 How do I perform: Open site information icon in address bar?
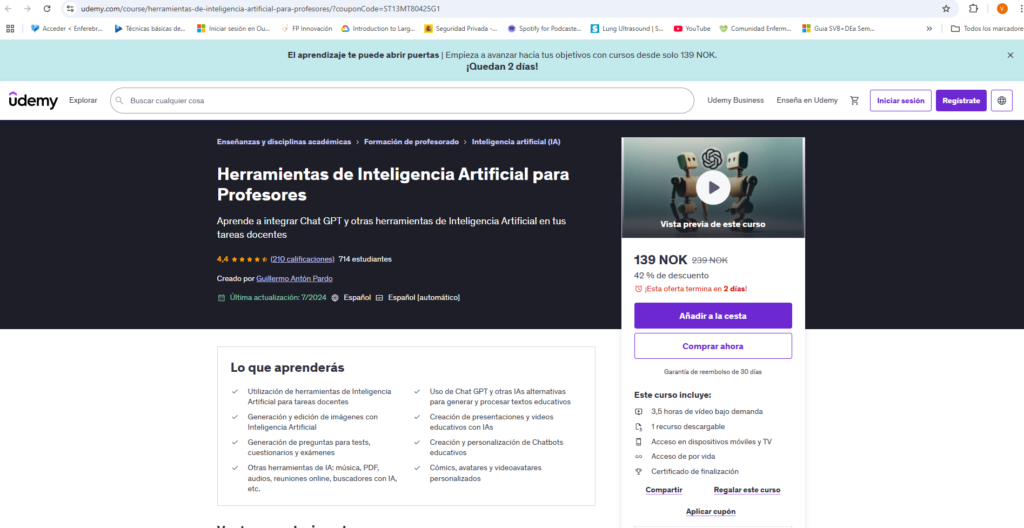(x=71, y=8)
